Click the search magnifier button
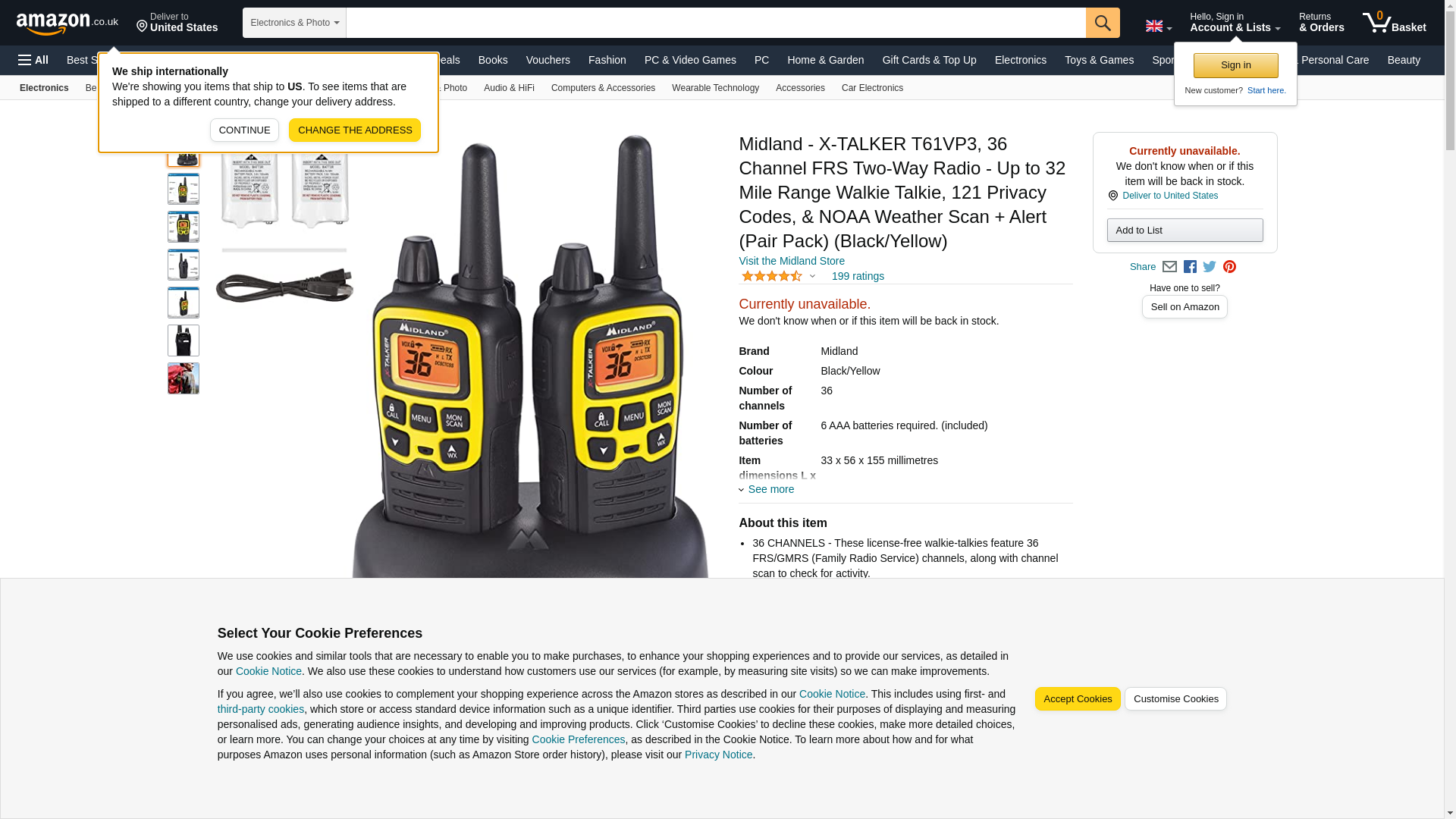This screenshot has height=819, width=1456. (x=1102, y=23)
